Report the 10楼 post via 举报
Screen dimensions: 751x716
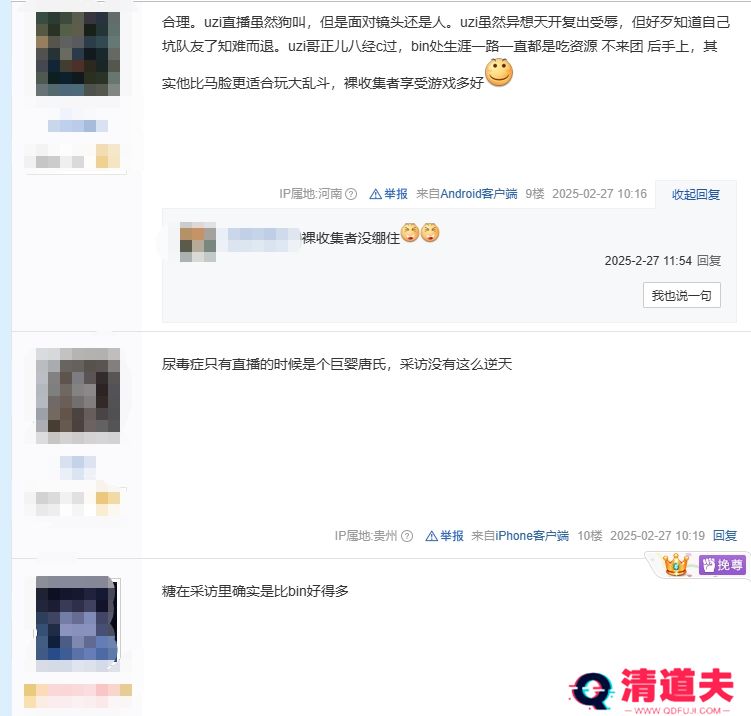pos(452,536)
